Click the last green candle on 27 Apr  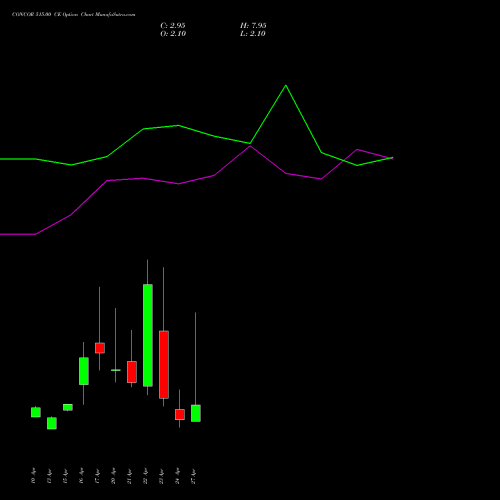tap(196, 413)
